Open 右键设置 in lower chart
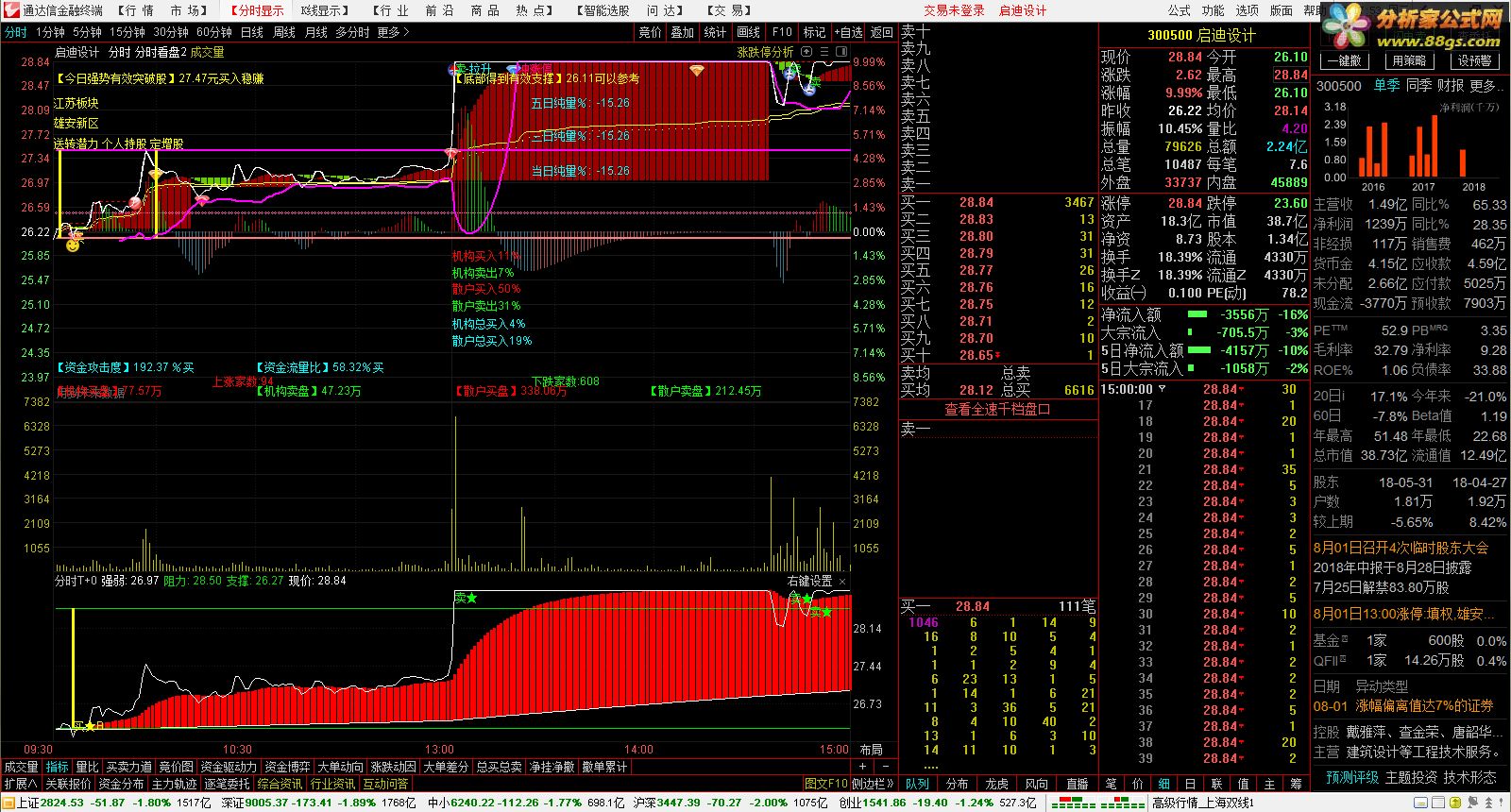1511x812 pixels. point(809,581)
